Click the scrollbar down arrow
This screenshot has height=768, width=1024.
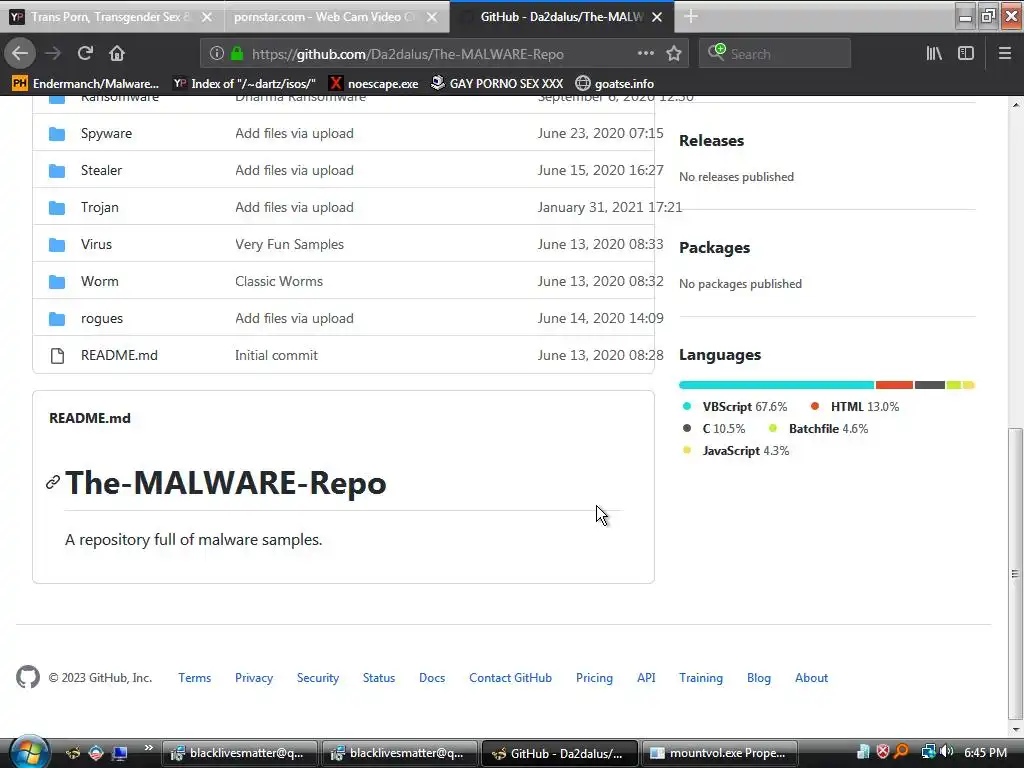(1015, 729)
